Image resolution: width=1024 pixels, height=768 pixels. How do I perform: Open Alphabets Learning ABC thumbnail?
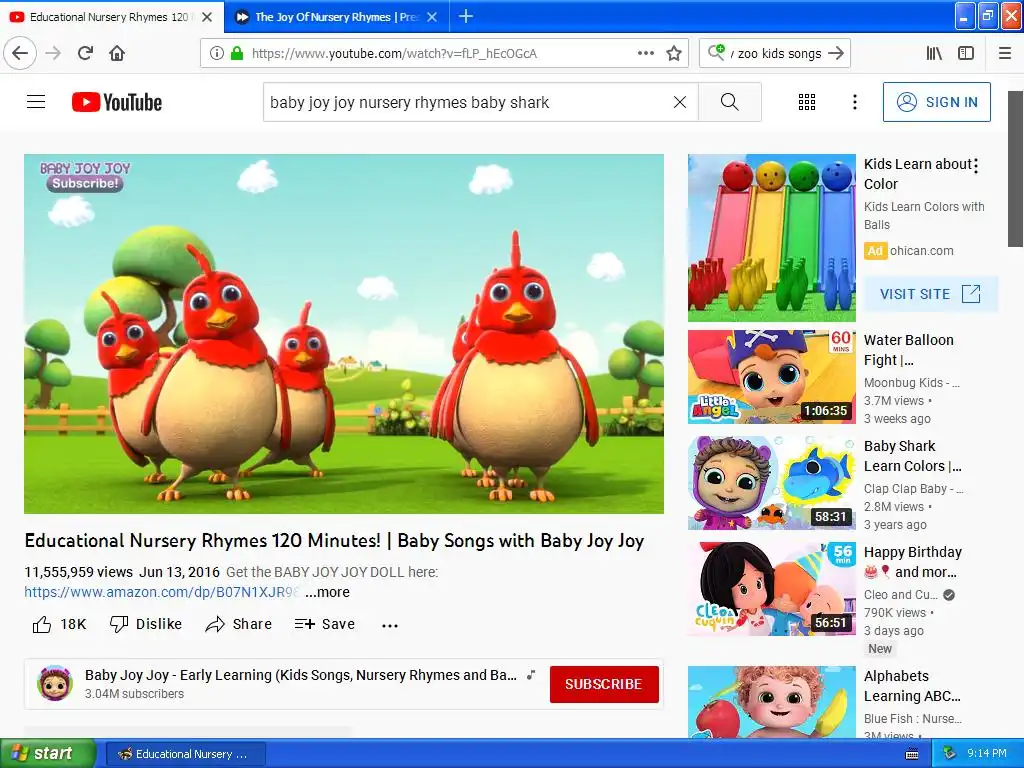pyautogui.click(x=771, y=702)
